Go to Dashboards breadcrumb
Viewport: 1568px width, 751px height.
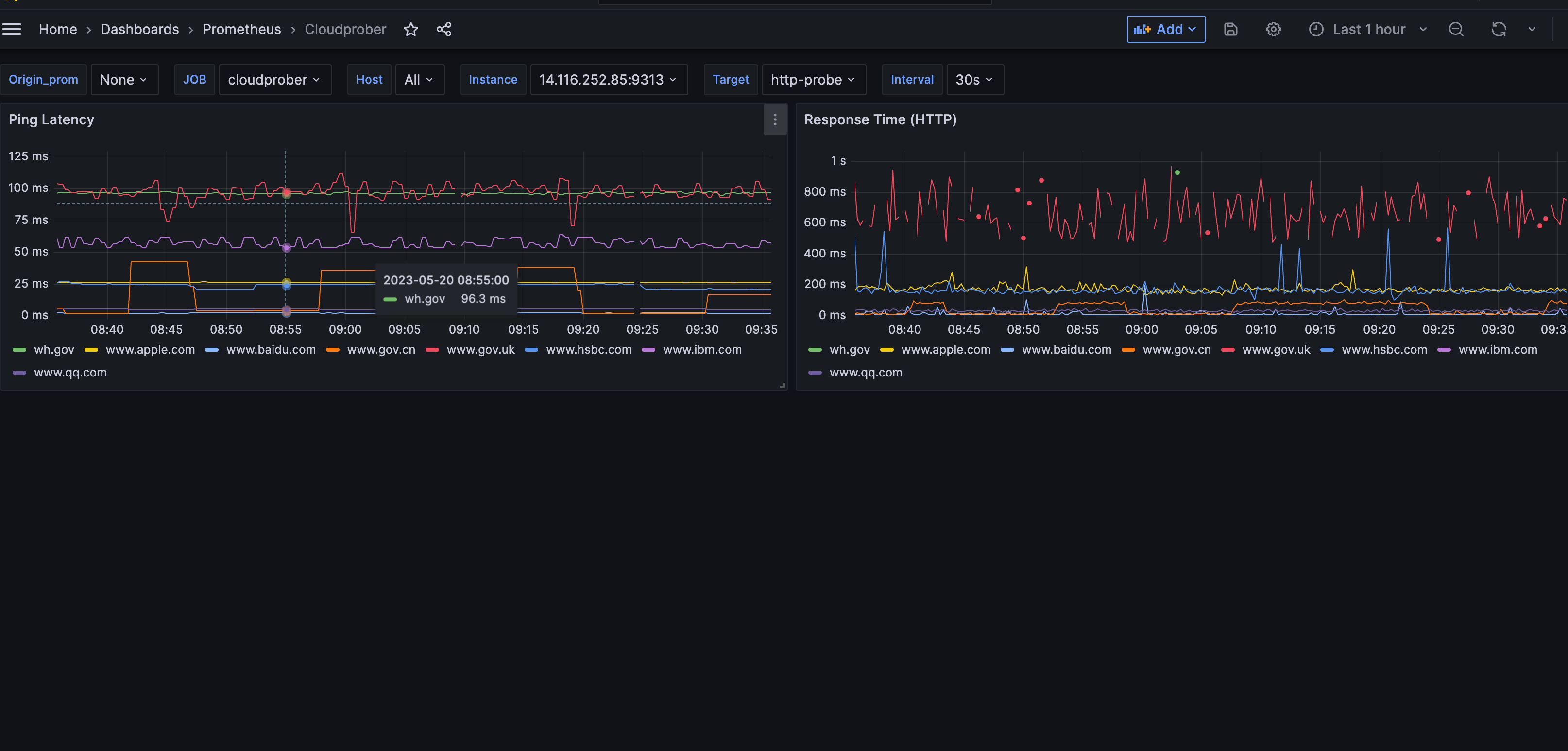point(139,29)
